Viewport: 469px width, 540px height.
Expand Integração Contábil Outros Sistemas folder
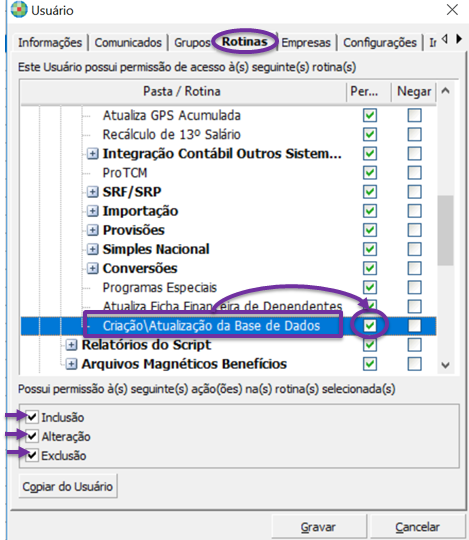point(92,154)
